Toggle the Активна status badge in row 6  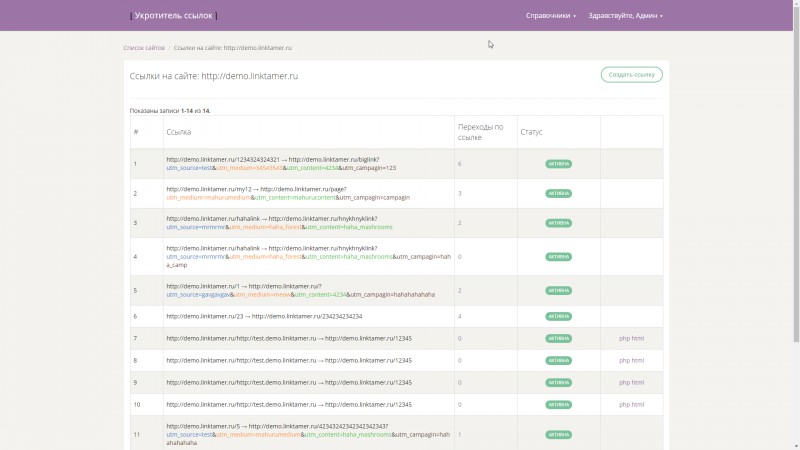click(x=558, y=316)
